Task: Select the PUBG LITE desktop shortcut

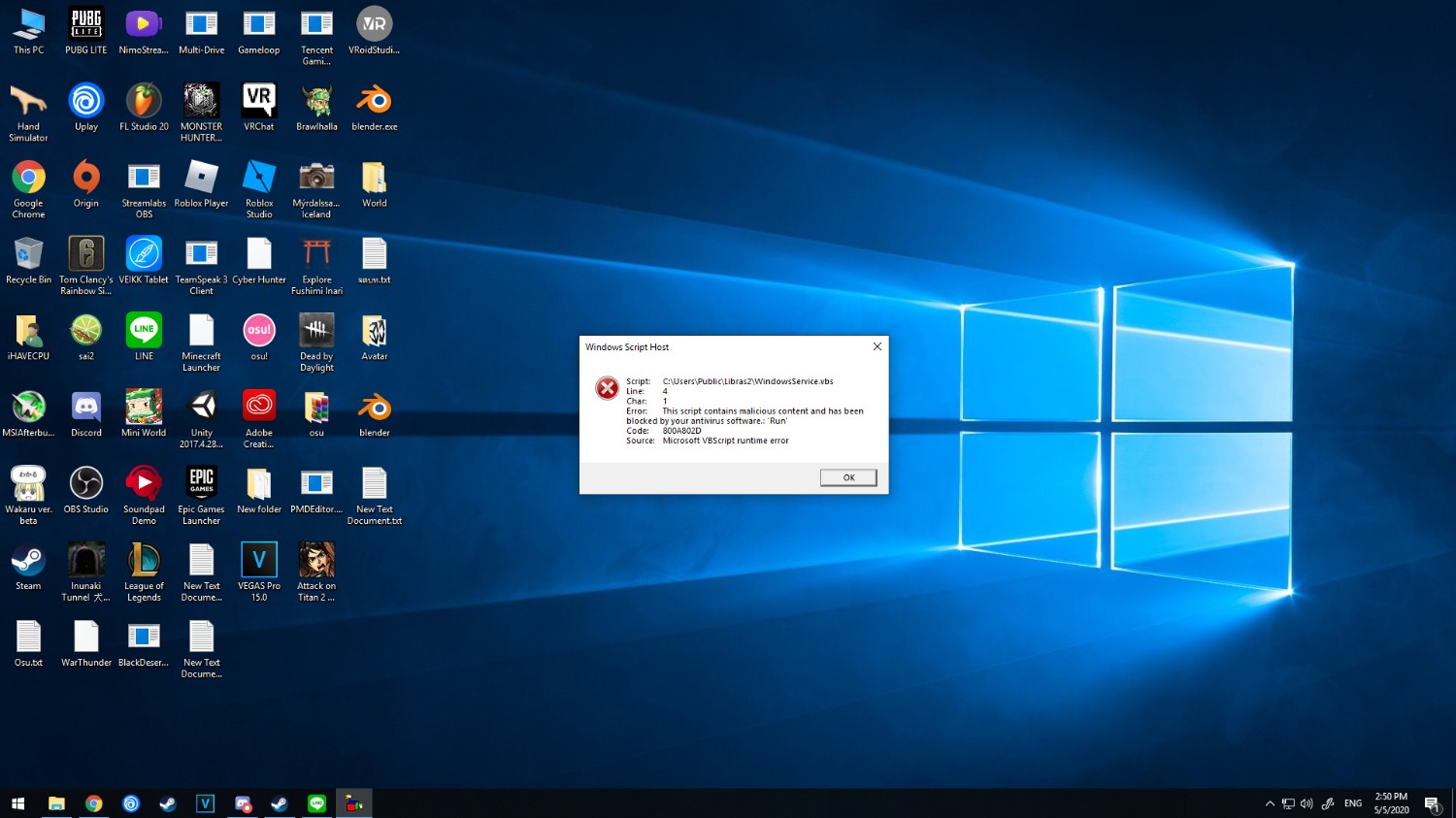Action: click(86, 31)
